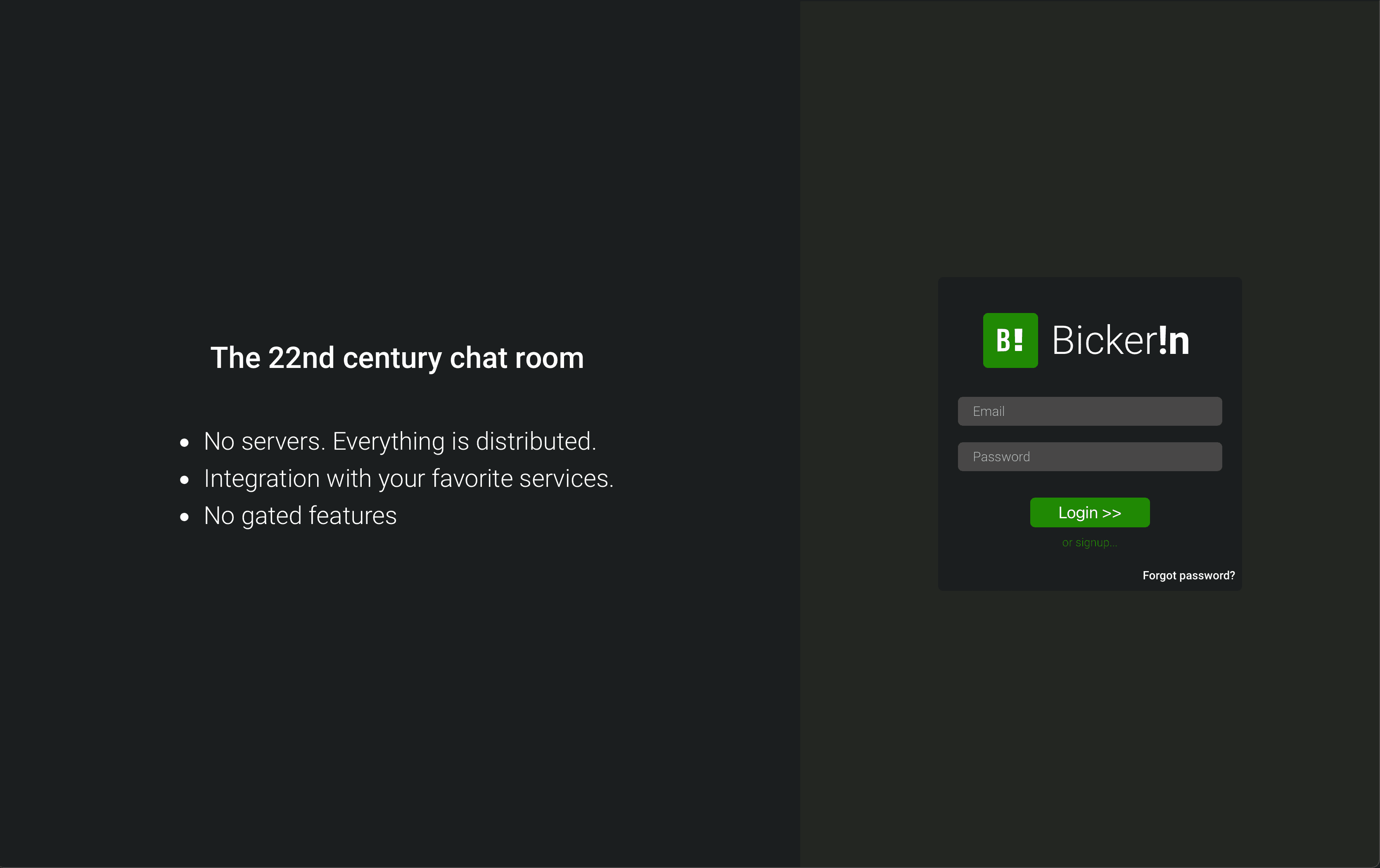
Task: Click the green Login >> button
Action: point(1089,512)
